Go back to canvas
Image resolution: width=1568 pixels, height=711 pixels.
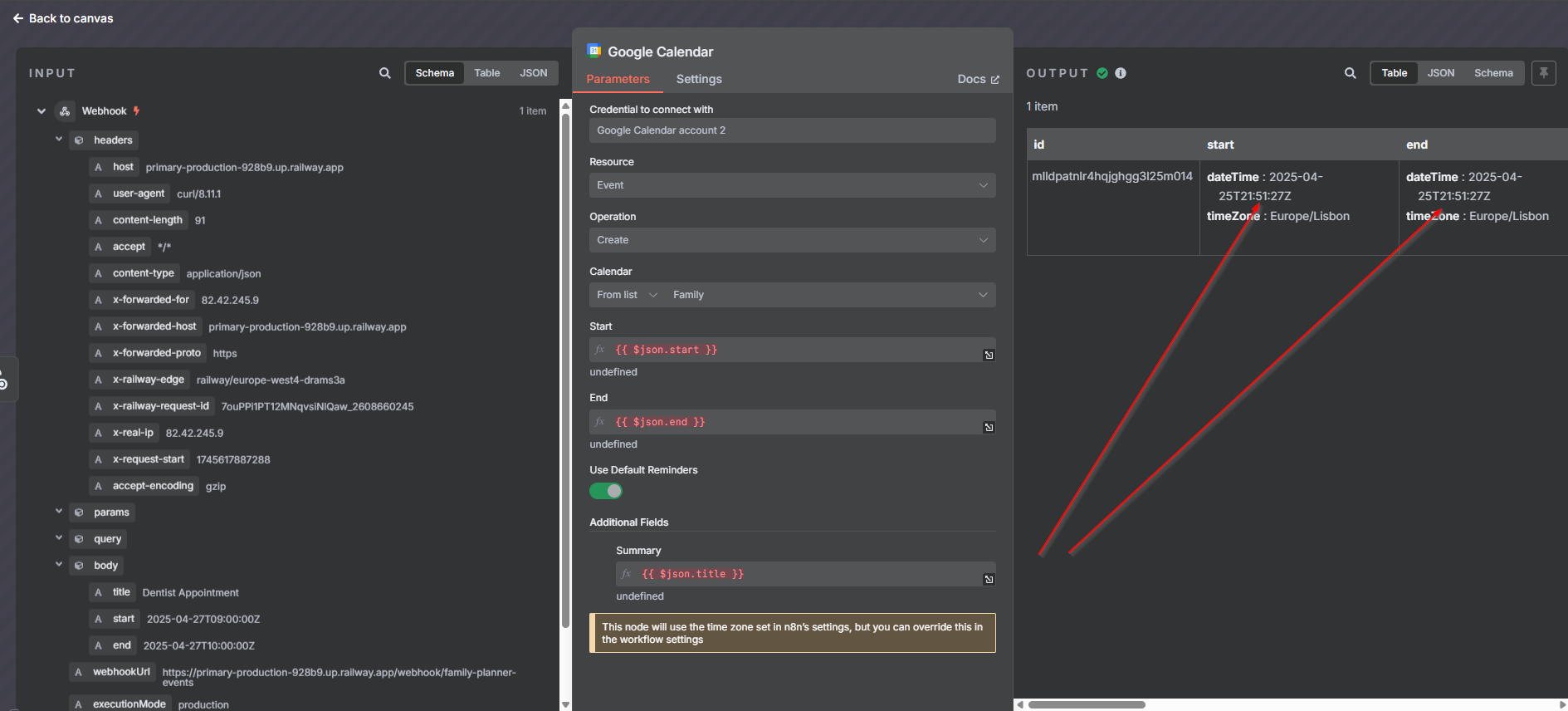click(63, 18)
